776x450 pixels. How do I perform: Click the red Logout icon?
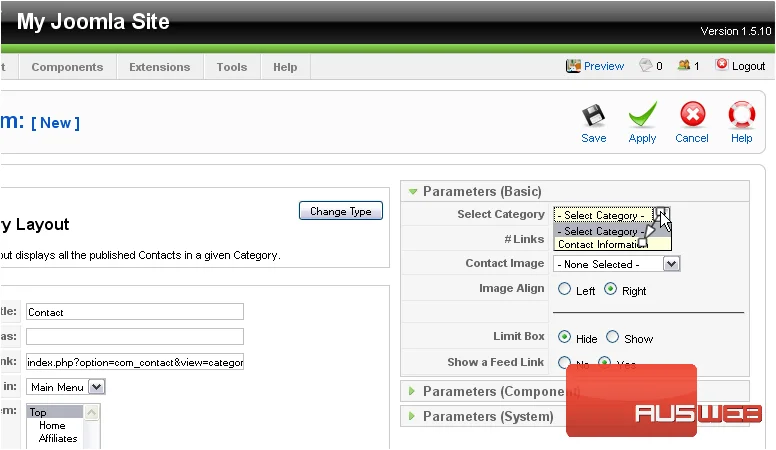(722, 64)
